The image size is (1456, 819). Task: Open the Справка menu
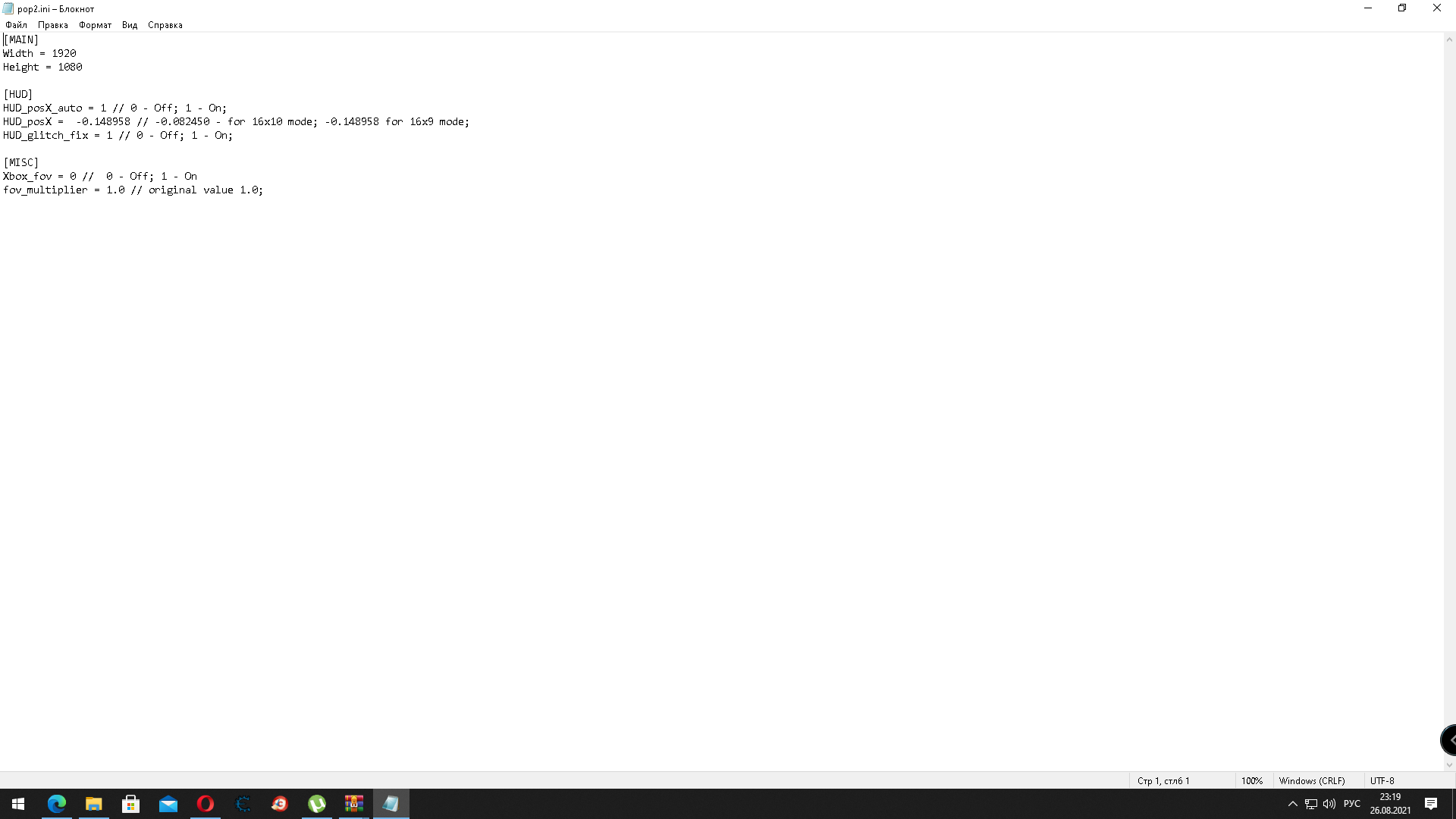(x=165, y=25)
